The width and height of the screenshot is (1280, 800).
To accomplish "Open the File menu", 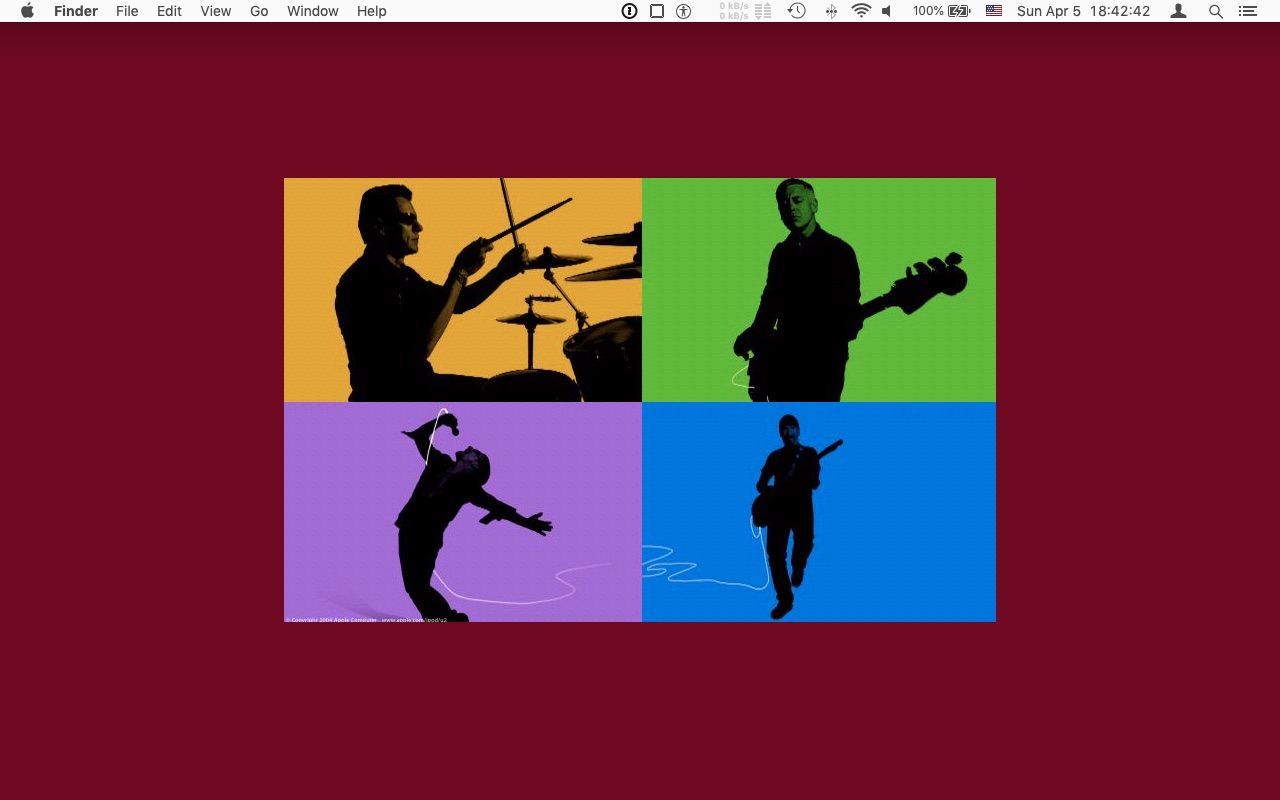I will 127,11.
